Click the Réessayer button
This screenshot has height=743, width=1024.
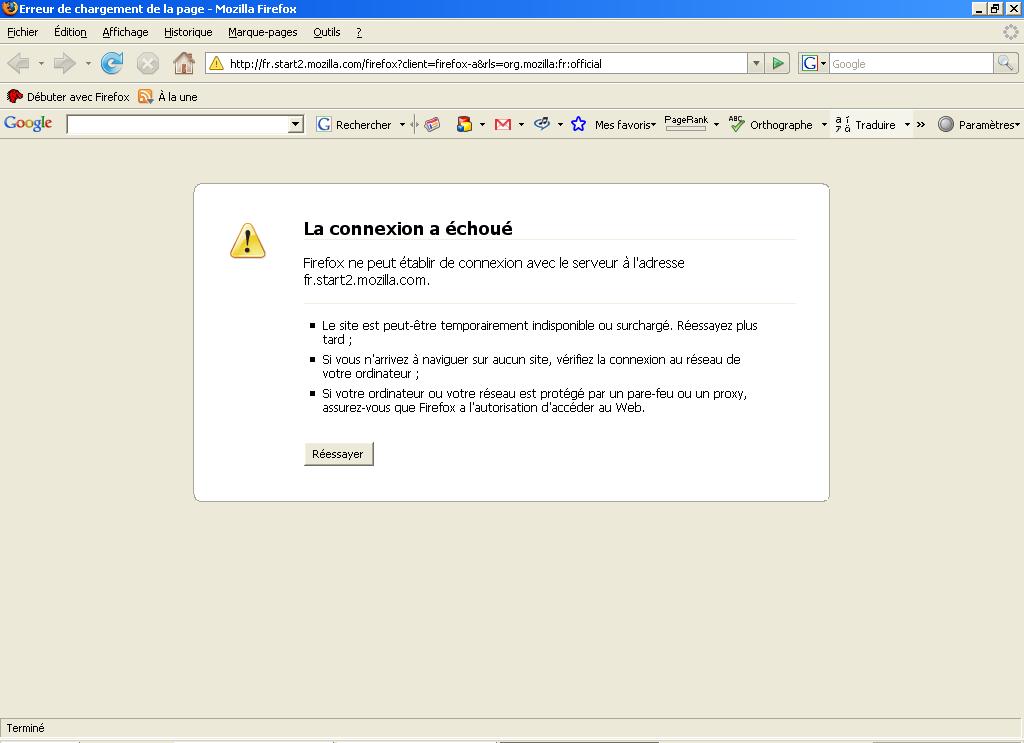tap(338, 454)
